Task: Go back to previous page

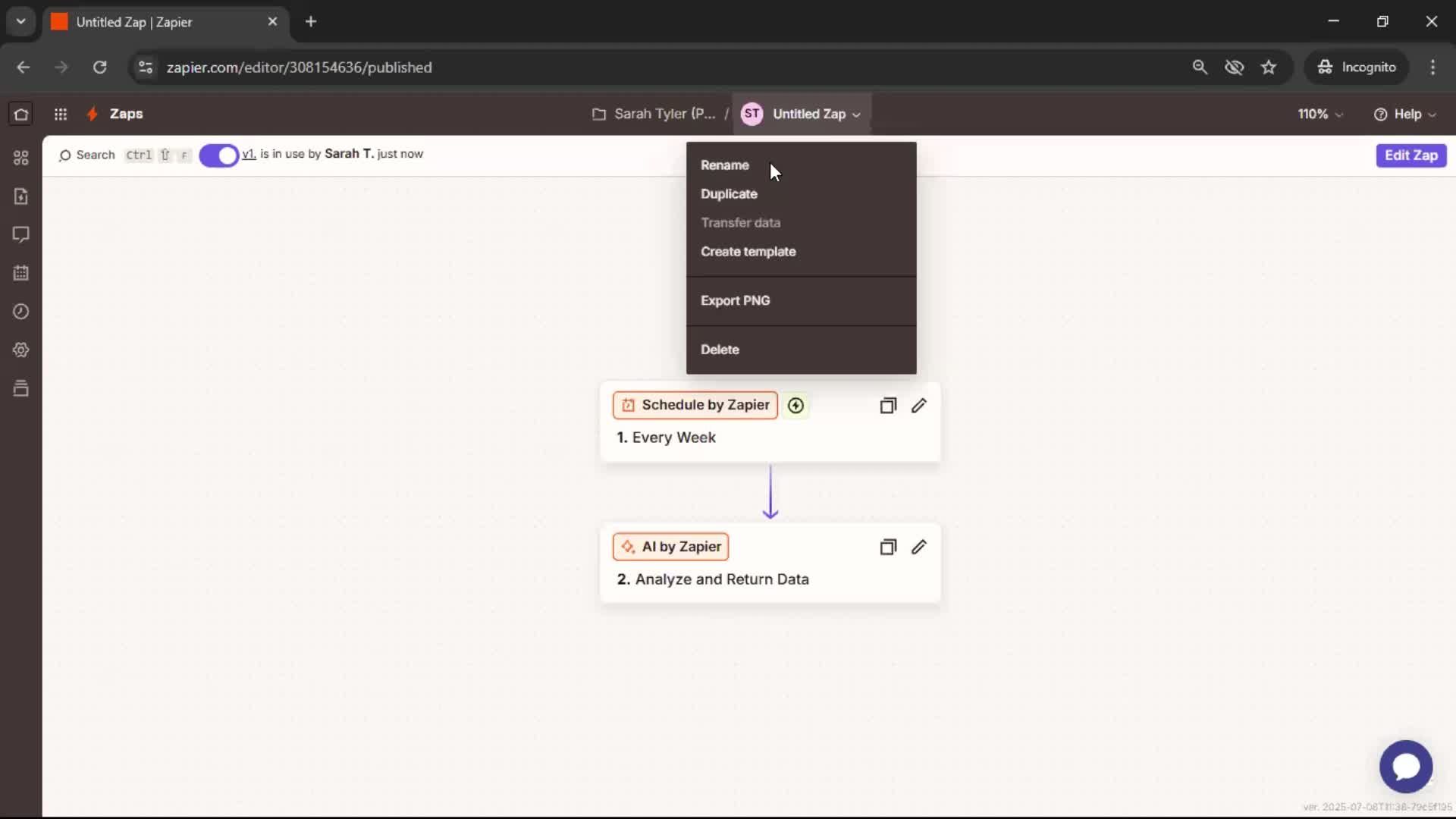Action: pos(24,67)
